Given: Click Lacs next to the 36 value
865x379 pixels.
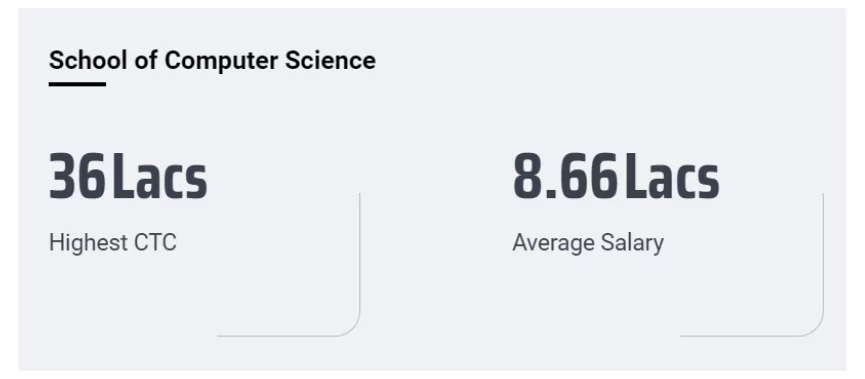Looking at the screenshot, I should 160,176.
